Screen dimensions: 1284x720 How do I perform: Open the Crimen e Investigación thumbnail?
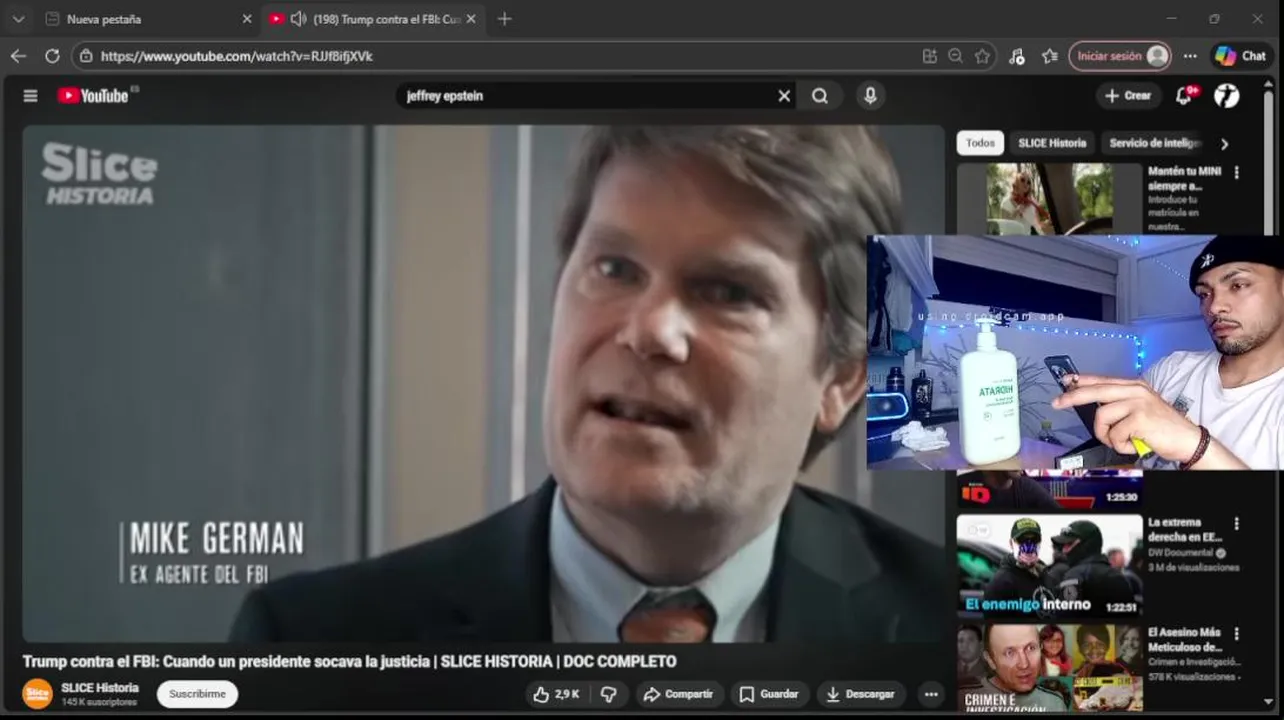point(1049,667)
